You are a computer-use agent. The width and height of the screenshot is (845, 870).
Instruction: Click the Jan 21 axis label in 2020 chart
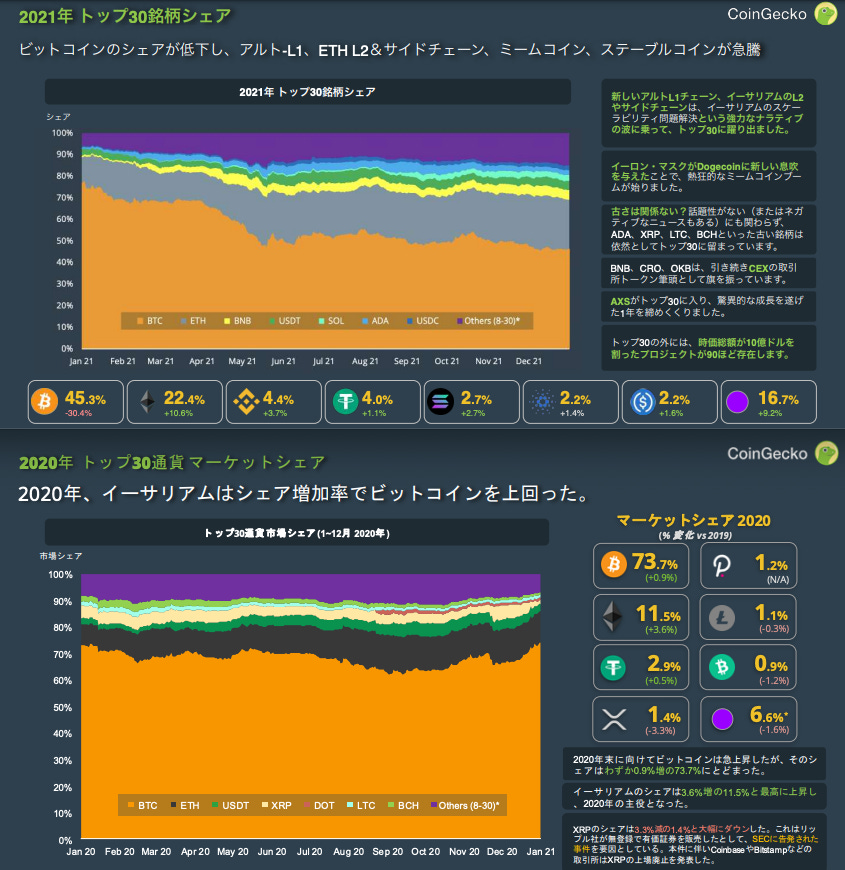tap(541, 852)
